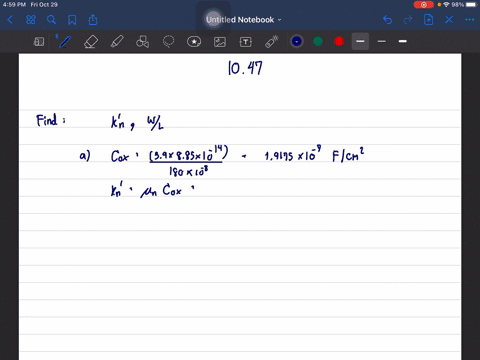Bookmark this page
The image size is (480, 360).
click(x=72, y=20)
